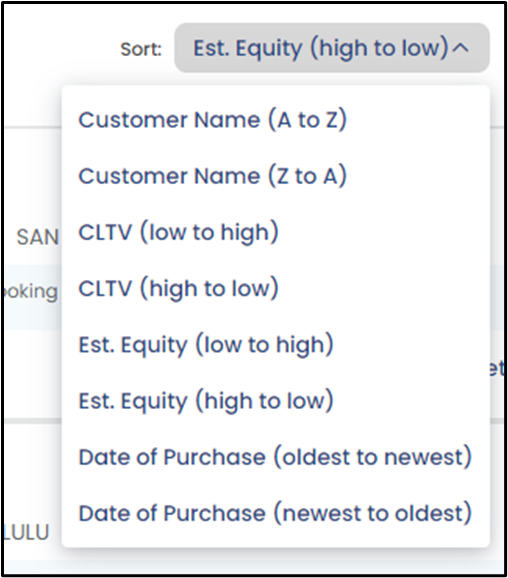Screen dimensions: 508x578
Task: Click the cut-off 'ooking' text behind the menu
Action: 29,292
